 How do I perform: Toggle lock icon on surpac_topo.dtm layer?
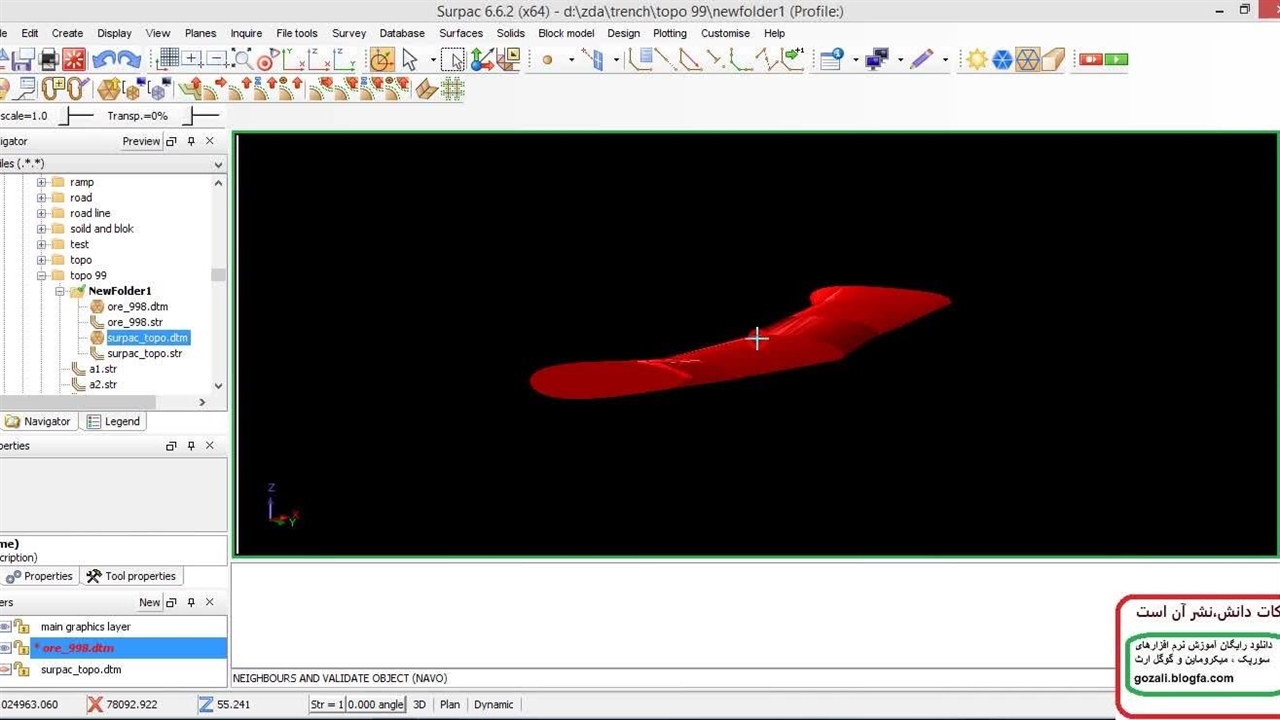coord(21,670)
